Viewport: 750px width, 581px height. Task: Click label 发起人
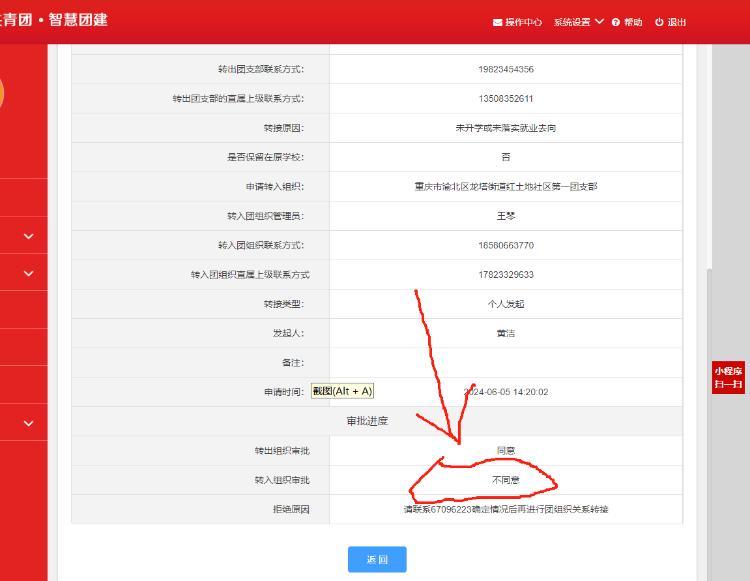point(288,333)
